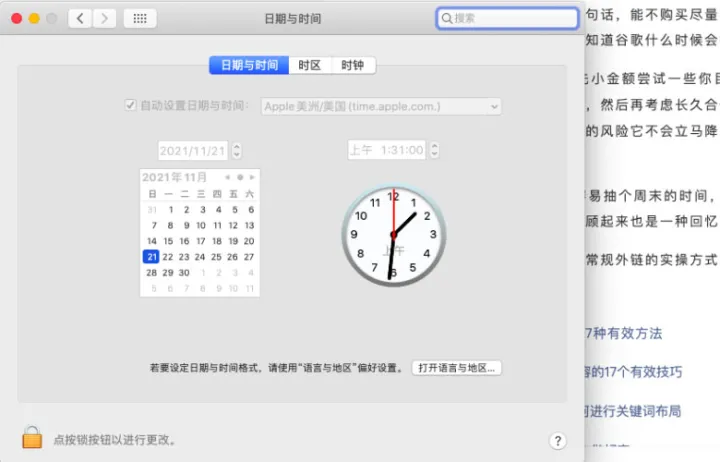Select day 18 in the calendar
Image resolution: width=720 pixels, height=462 pixels.
[x=217, y=241]
